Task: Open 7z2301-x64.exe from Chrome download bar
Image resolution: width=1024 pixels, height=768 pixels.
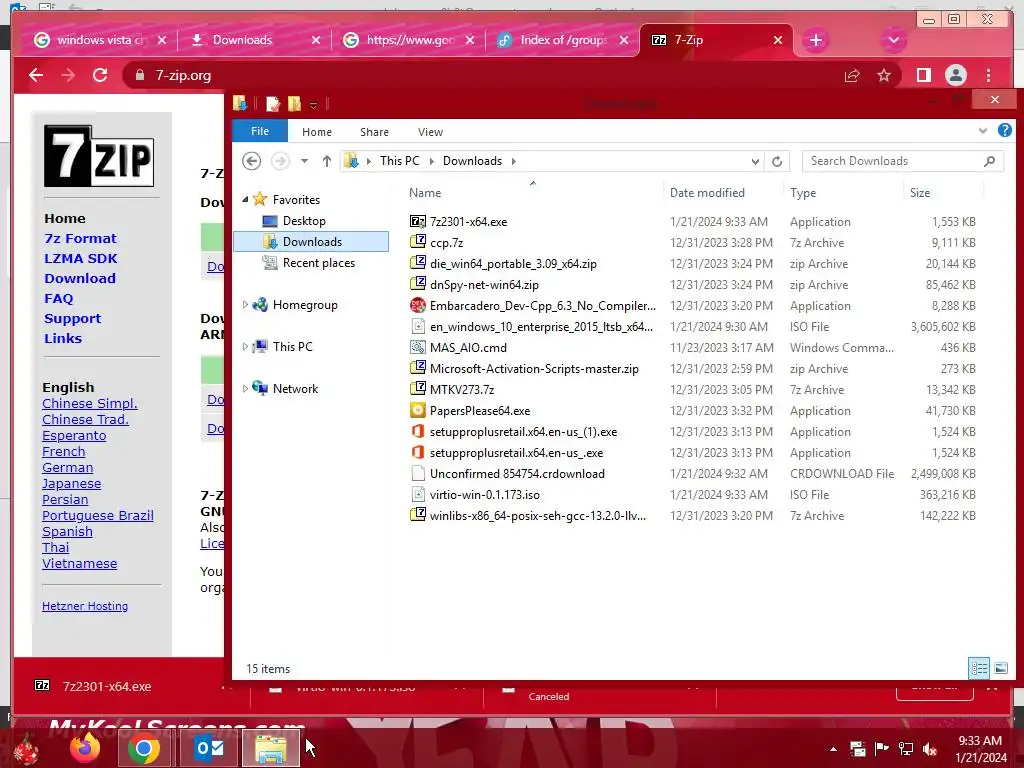Action: [106, 686]
